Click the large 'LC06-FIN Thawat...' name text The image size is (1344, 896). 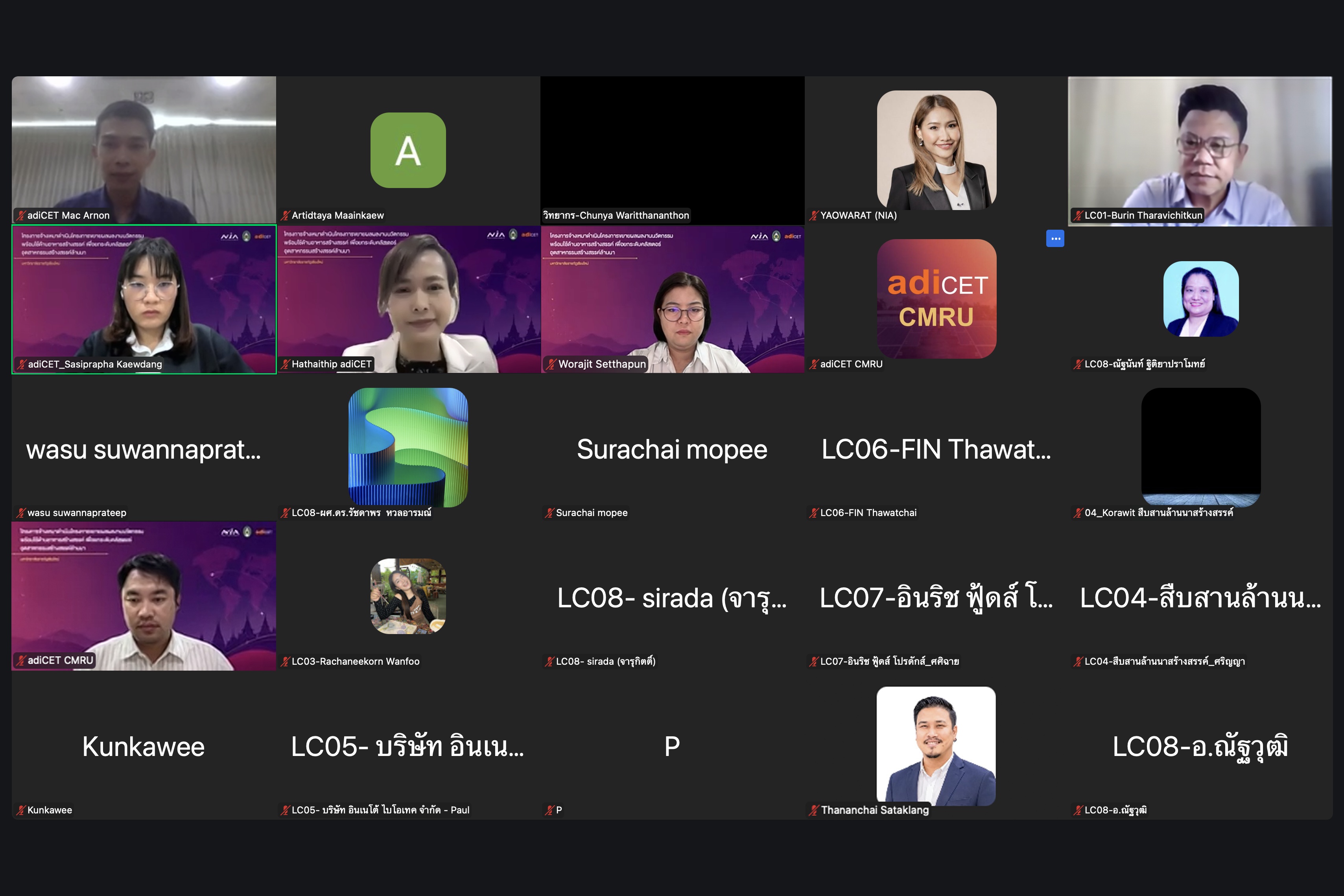[x=936, y=449]
